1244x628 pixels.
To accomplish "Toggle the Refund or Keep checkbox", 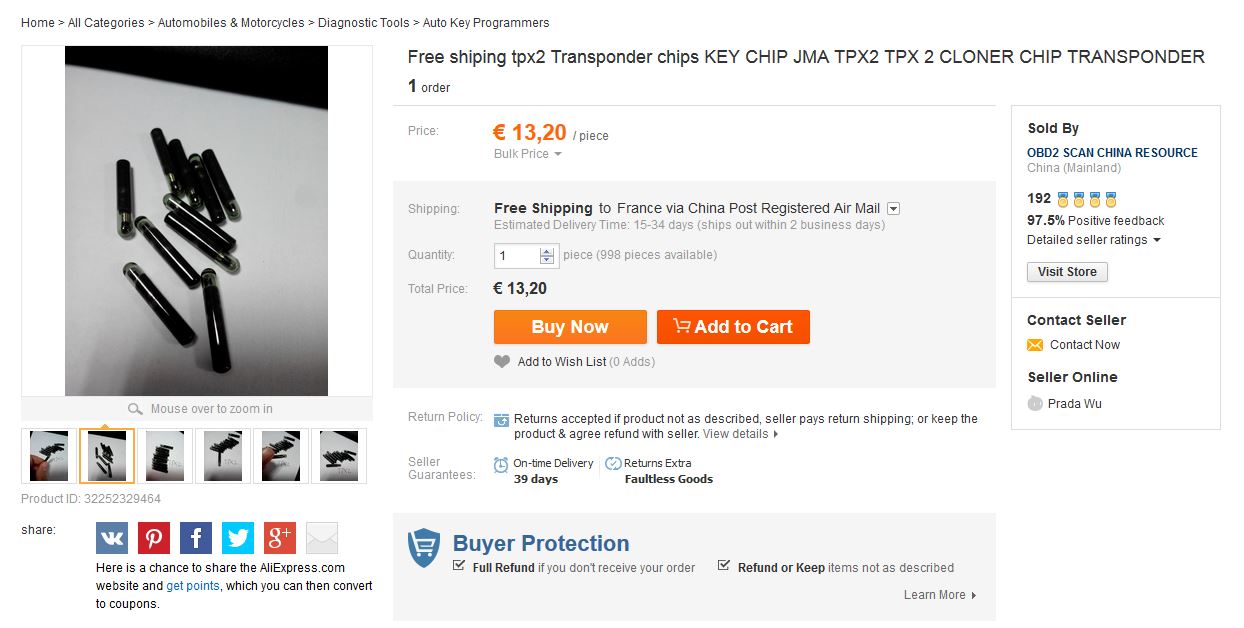I will [x=724, y=566].
